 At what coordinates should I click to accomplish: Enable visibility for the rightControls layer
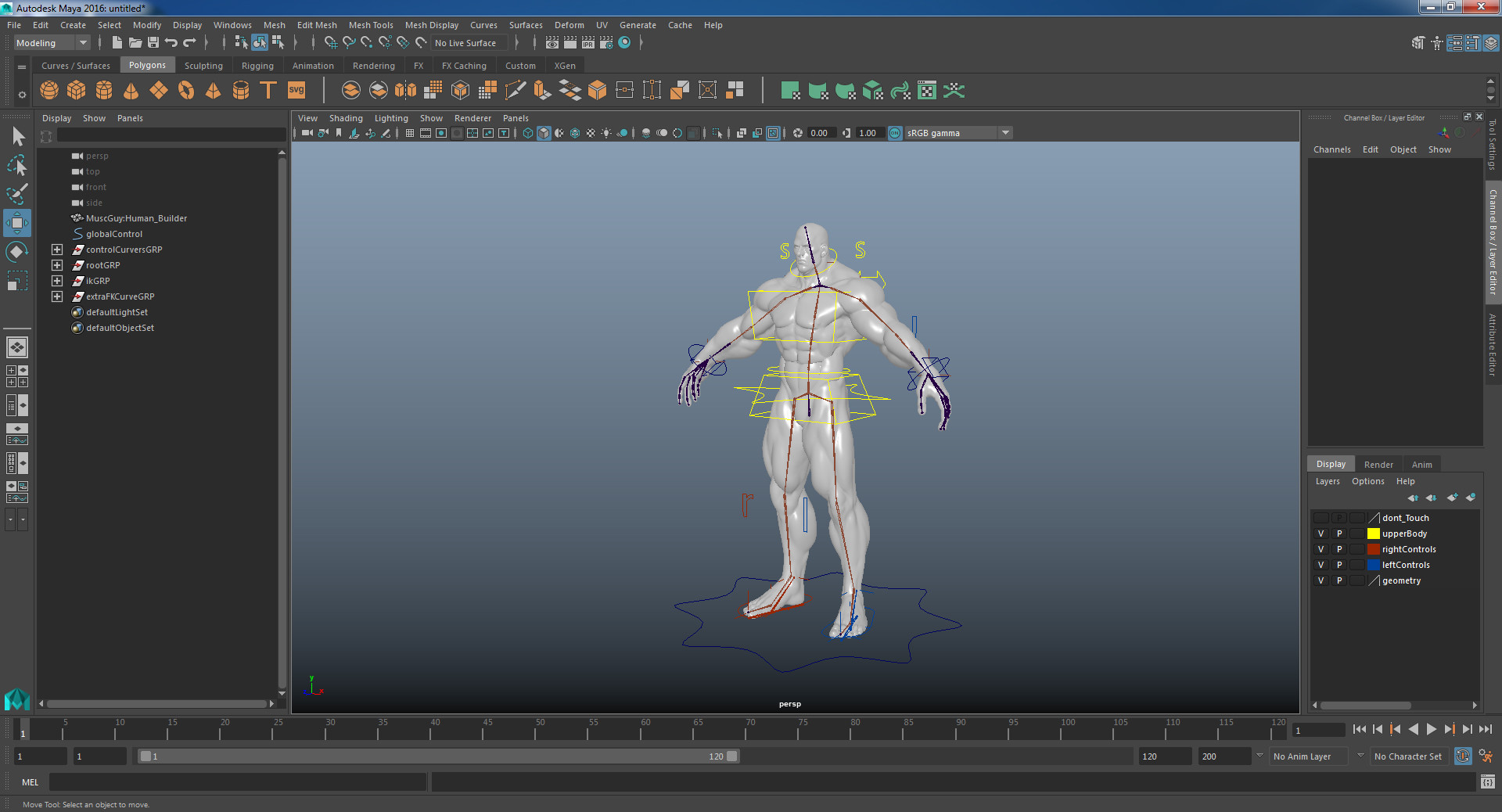pyautogui.click(x=1321, y=549)
